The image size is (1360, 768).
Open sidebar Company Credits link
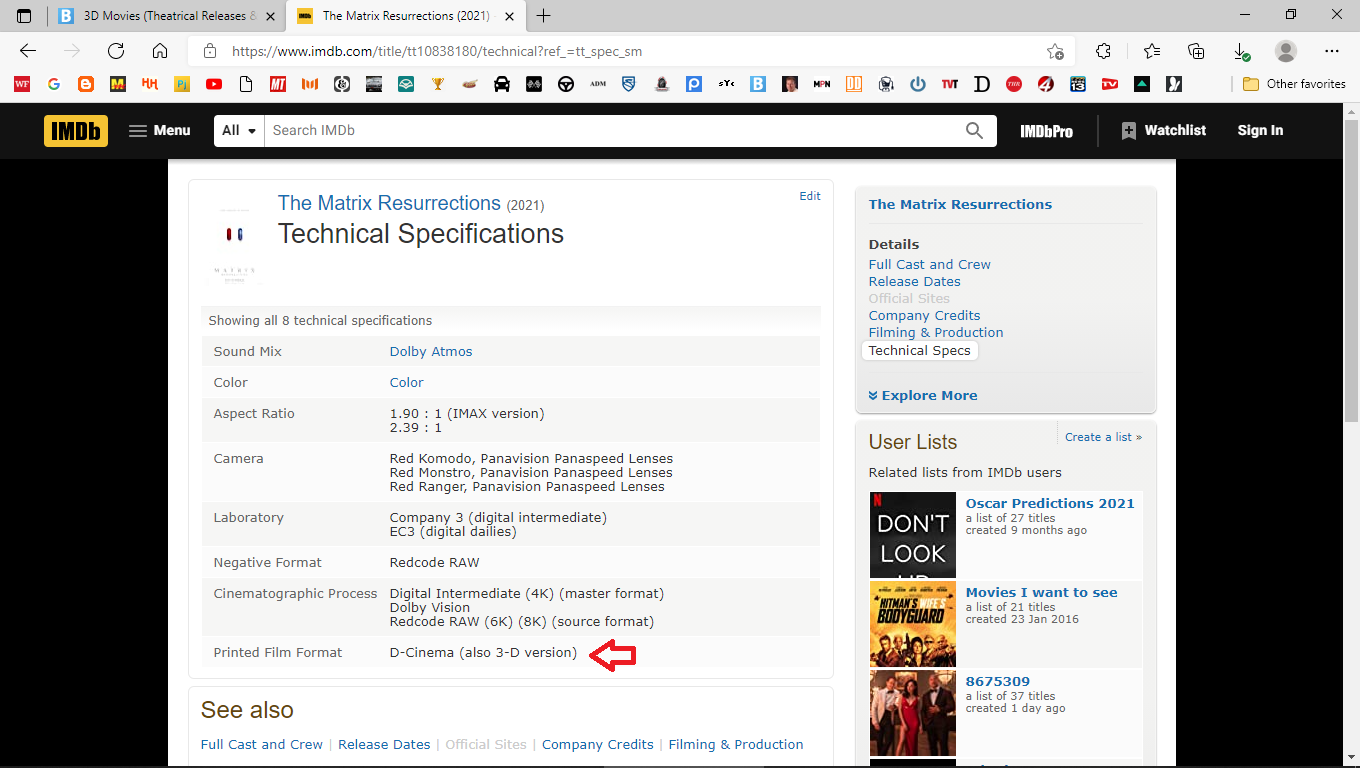click(x=924, y=315)
